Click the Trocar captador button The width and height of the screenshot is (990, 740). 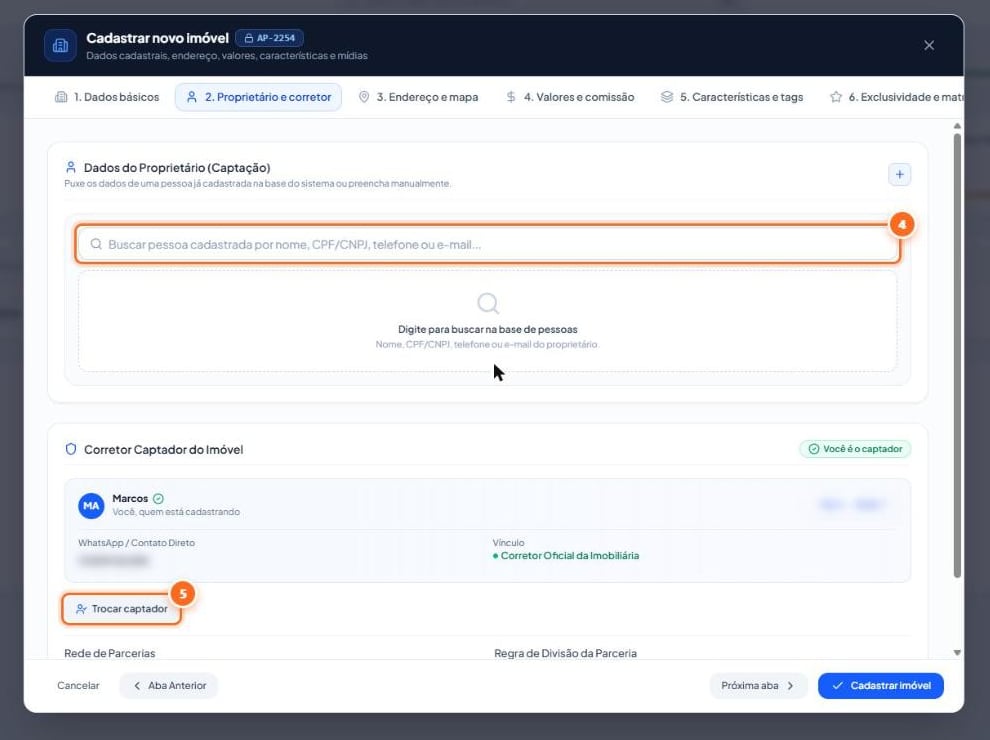tap(121, 609)
